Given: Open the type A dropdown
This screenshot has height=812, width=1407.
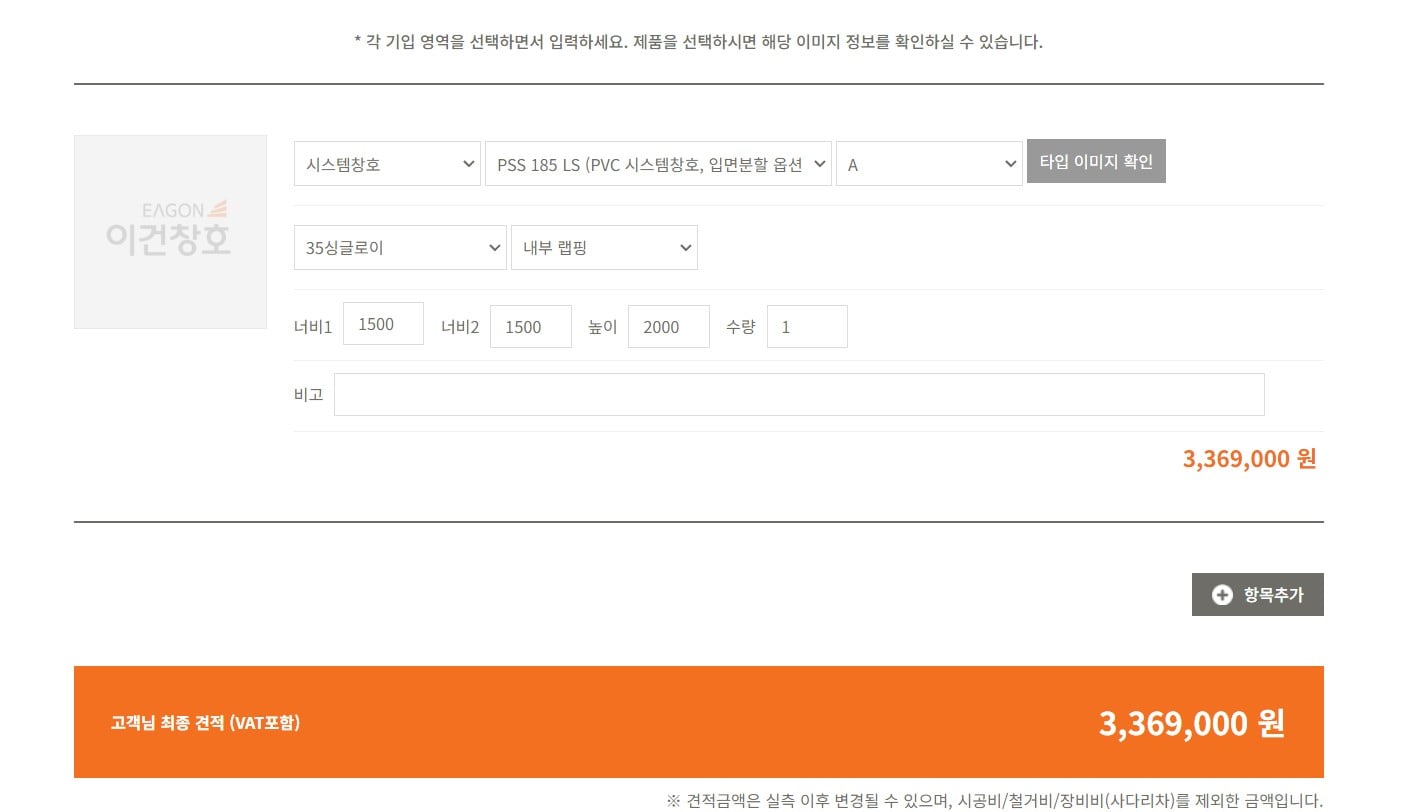Looking at the screenshot, I should [929, 164].
